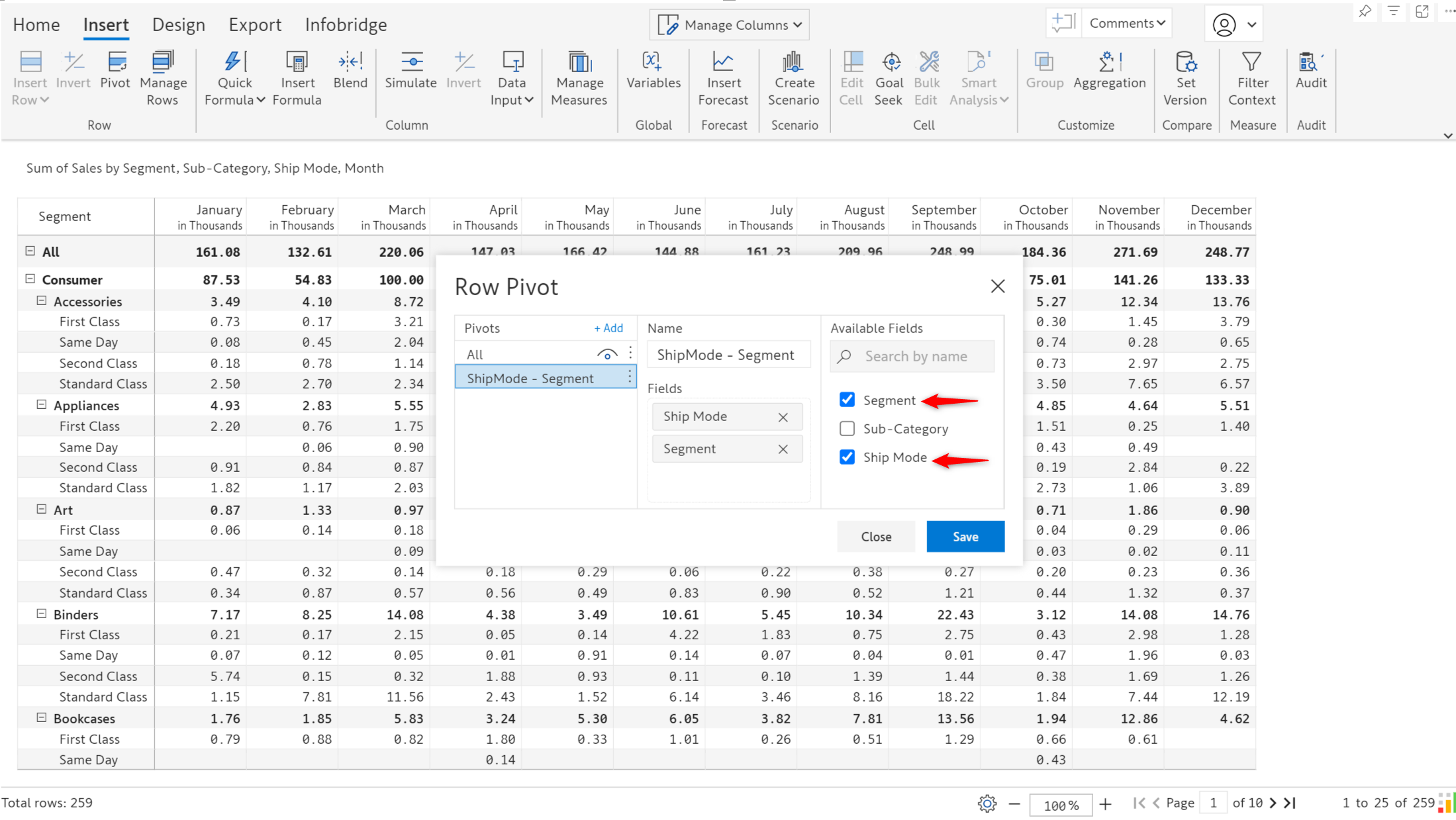Collapse the Consumer segment row
This screenshot has width=1456, height=820.
click(x=30, y=279)
